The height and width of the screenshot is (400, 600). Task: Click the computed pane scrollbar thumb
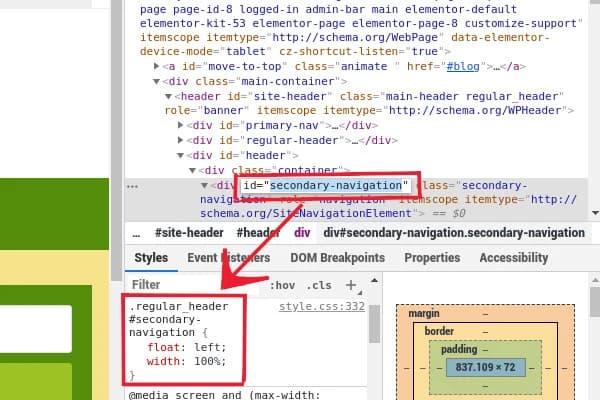(595, 302)
